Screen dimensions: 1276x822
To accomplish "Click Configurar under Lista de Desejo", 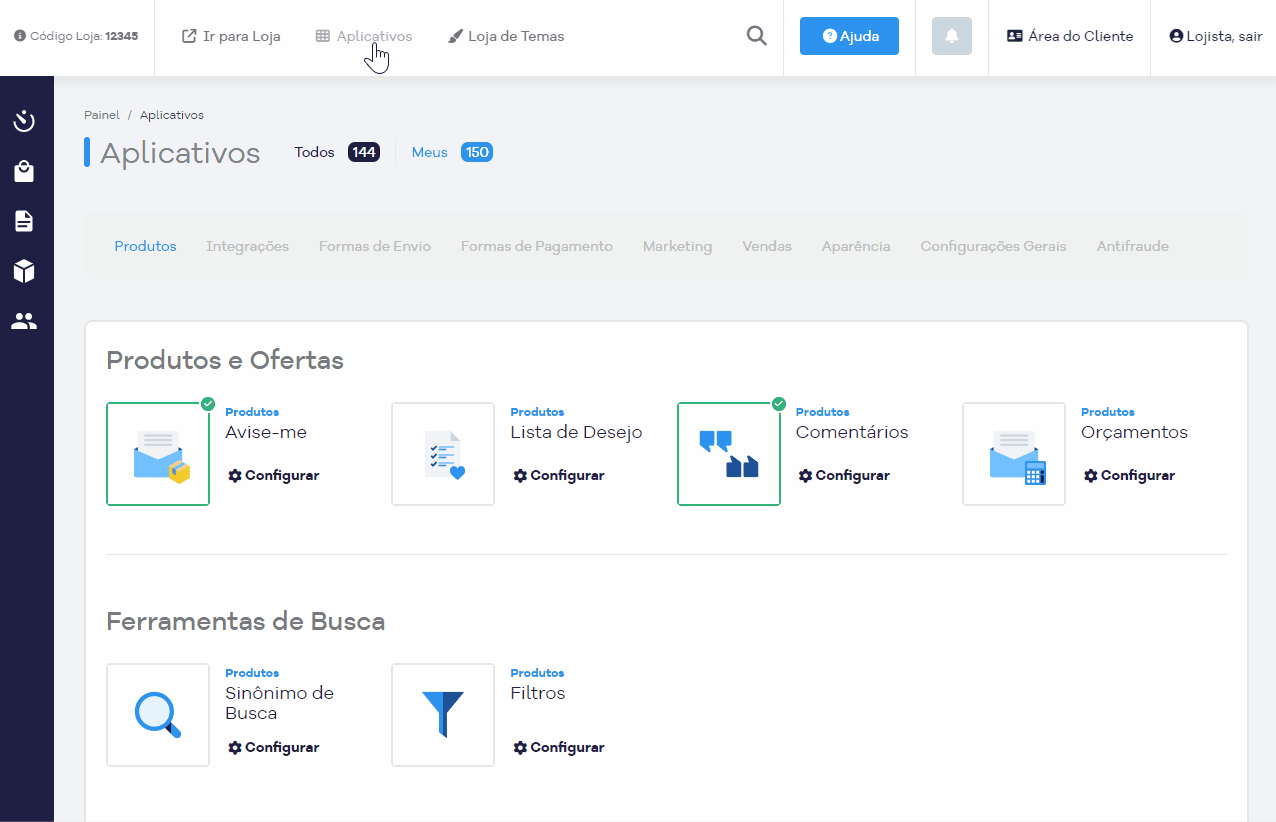I will click(558, 475).
